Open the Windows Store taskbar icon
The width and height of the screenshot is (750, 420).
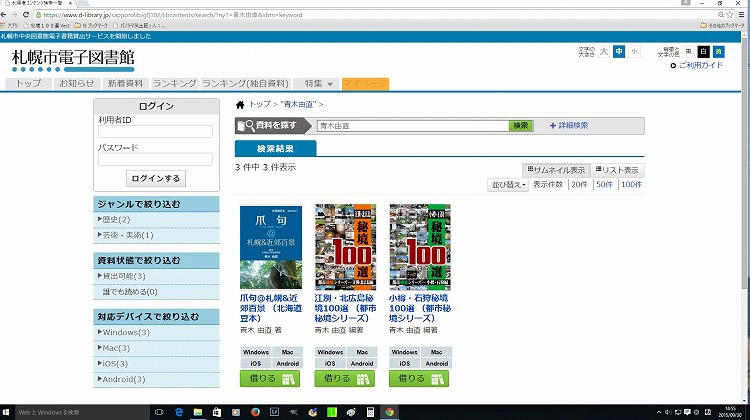coord(217,412)
